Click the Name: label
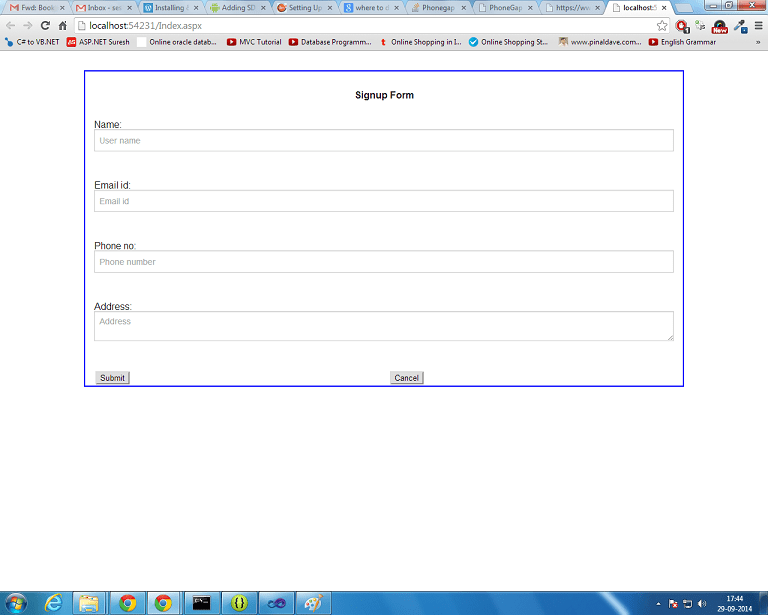 point(108,124)
